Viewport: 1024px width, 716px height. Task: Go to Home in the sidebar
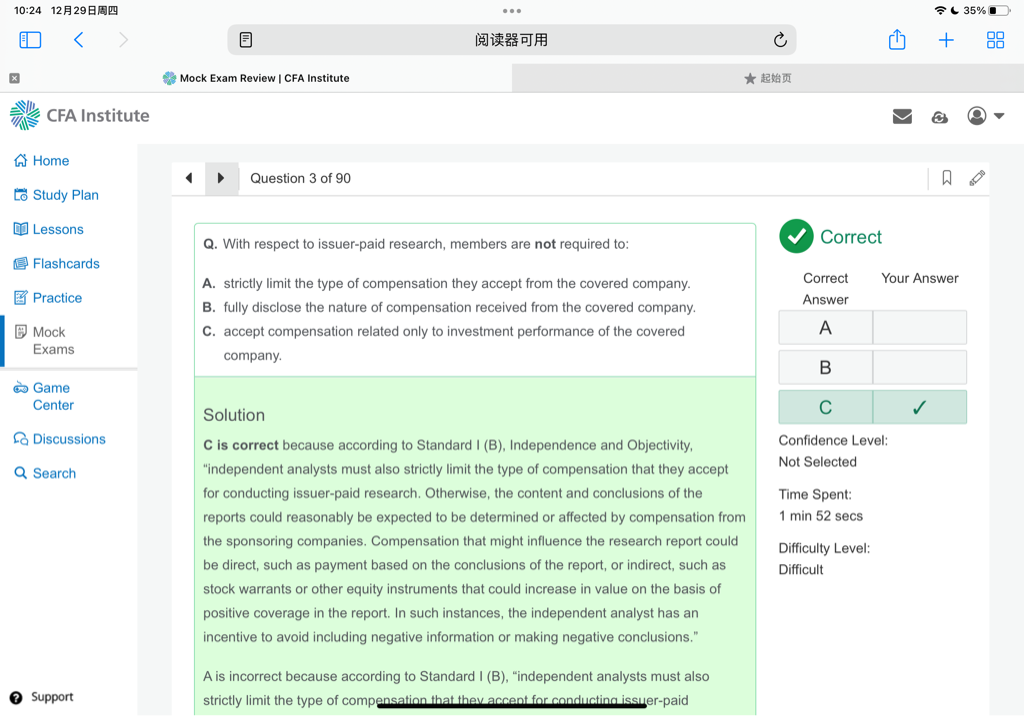coord(42,161)
